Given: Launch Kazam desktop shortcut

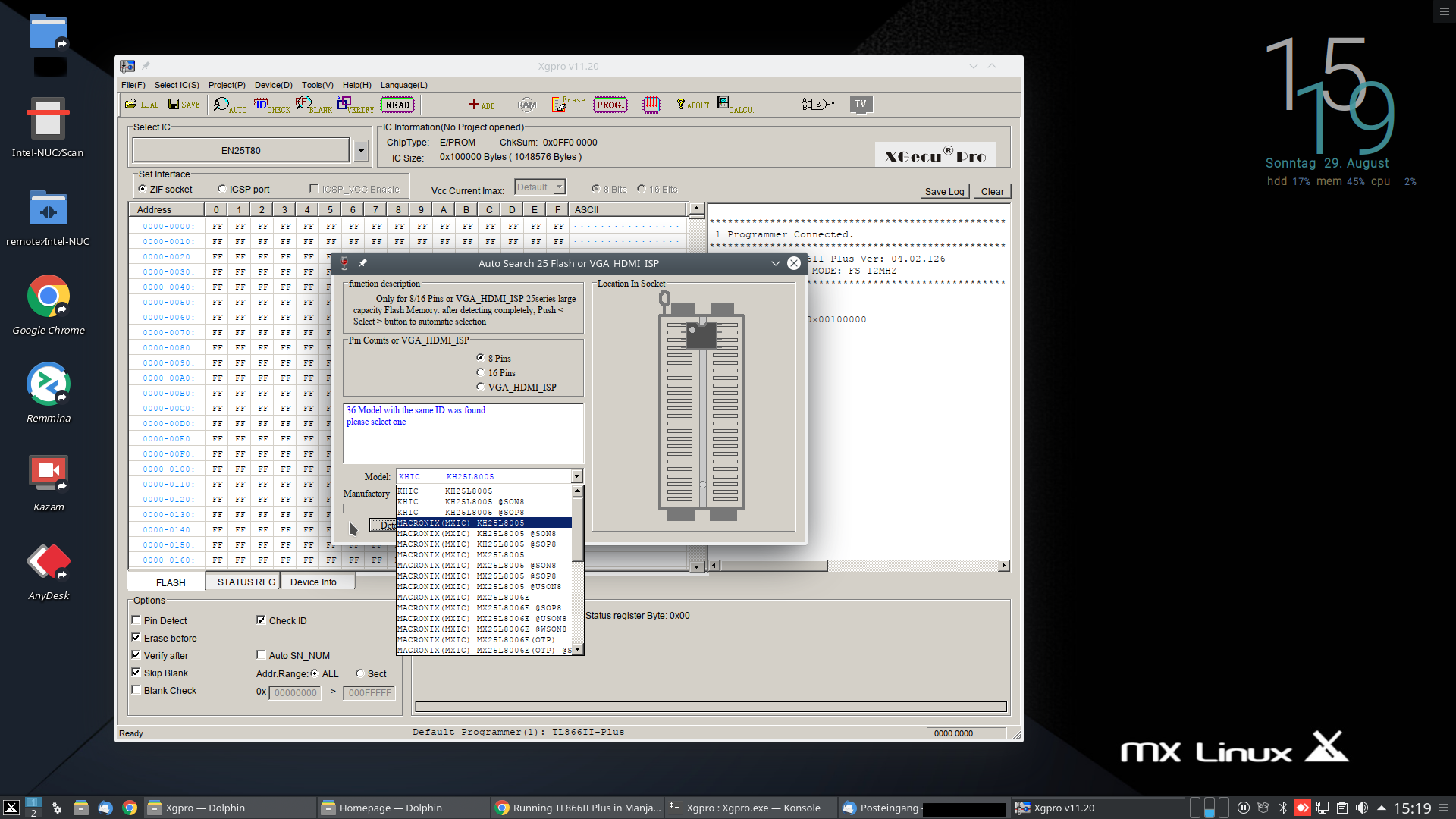Looking at the screenshot, I should pyautogui.click(x=49, y=482).
